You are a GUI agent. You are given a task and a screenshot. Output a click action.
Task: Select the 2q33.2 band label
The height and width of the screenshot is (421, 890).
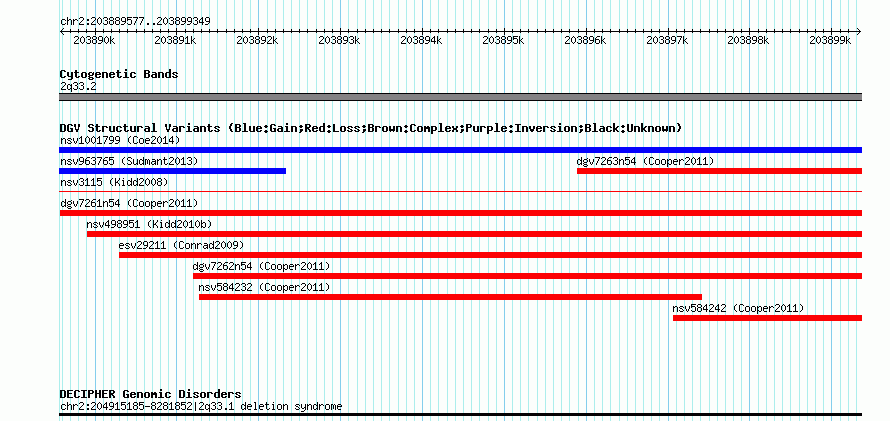[78, 86]
